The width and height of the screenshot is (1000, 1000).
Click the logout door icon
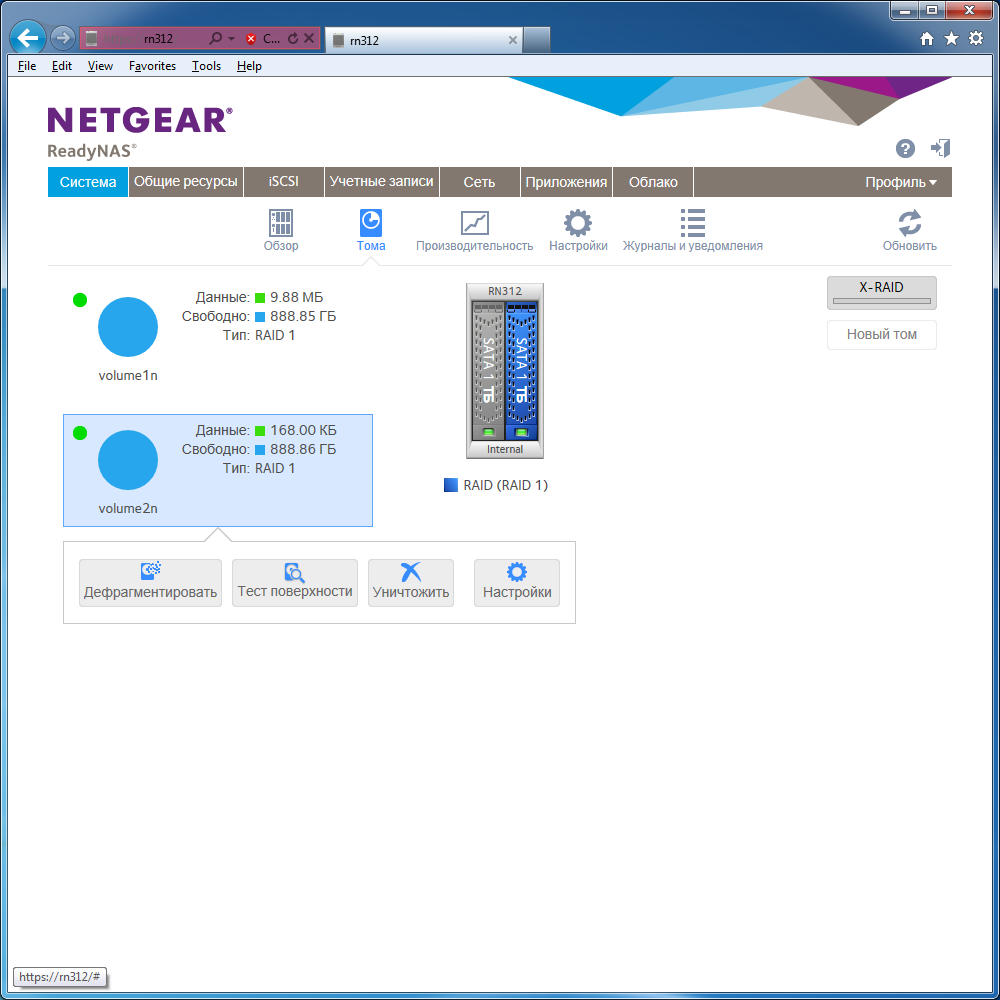(941, 149)
